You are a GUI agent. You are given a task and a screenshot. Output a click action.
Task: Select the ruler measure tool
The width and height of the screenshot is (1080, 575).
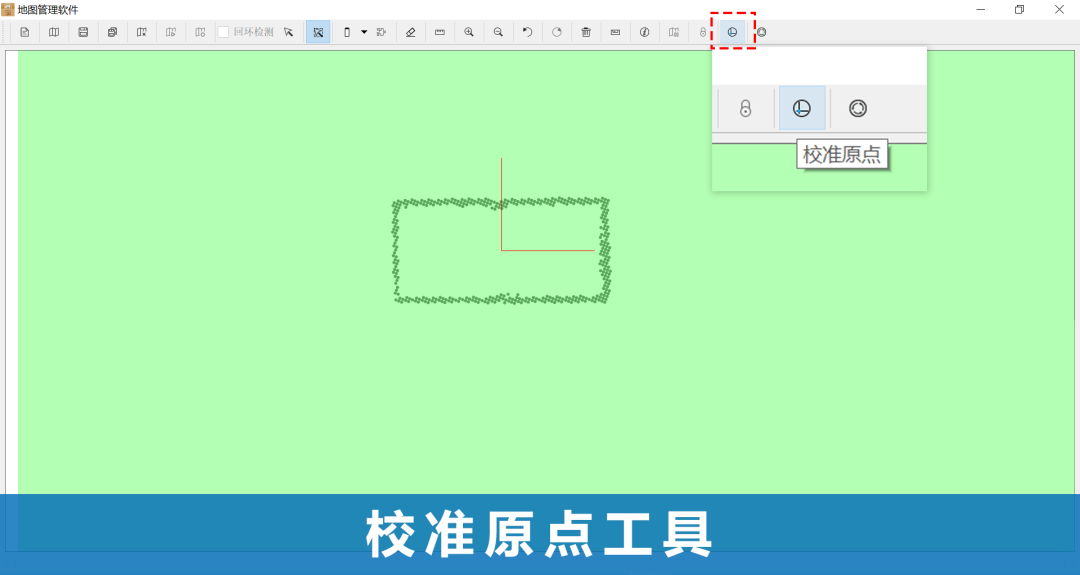(440, 32)
